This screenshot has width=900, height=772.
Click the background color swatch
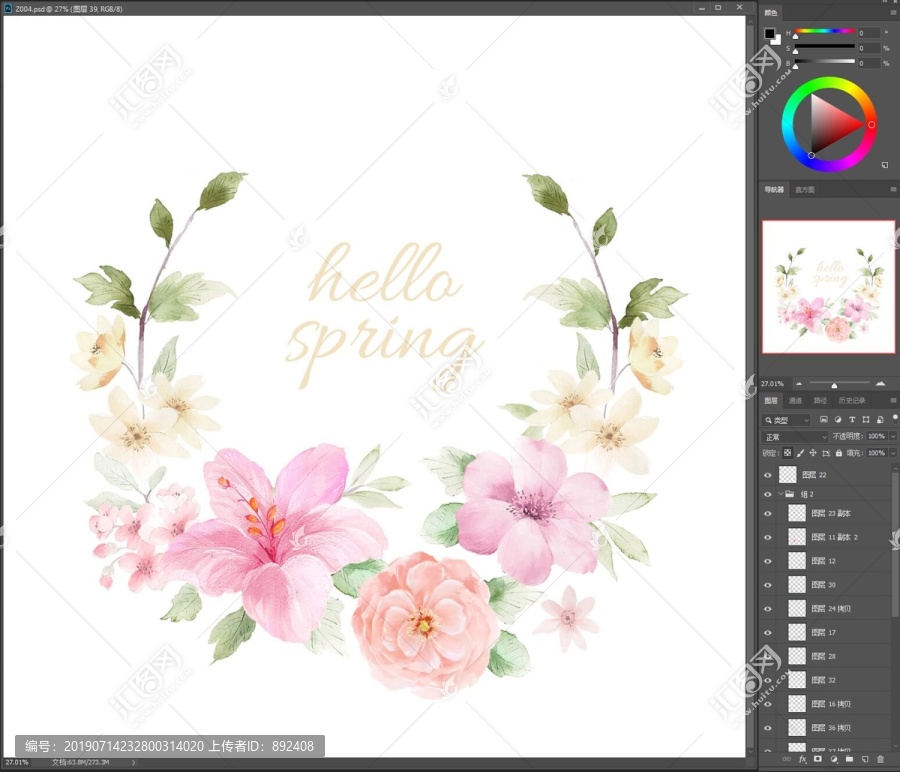[777, 40]
